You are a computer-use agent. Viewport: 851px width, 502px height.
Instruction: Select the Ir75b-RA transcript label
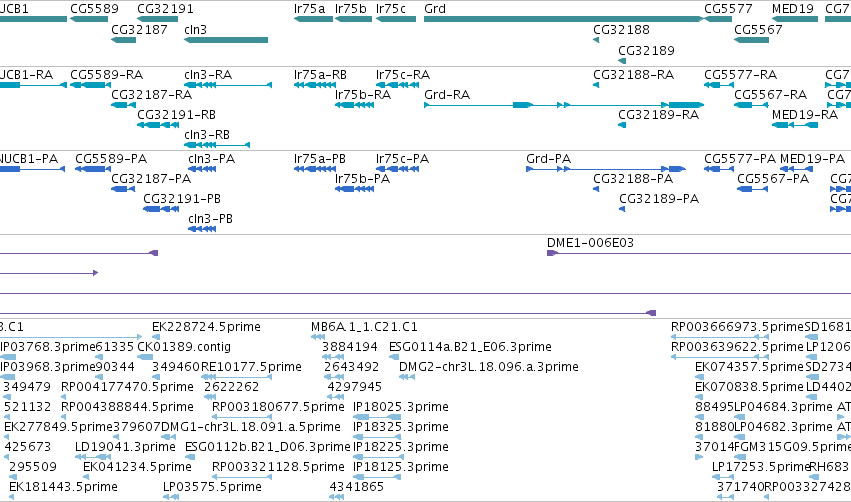pyautogui.click(x=363, y=94)
